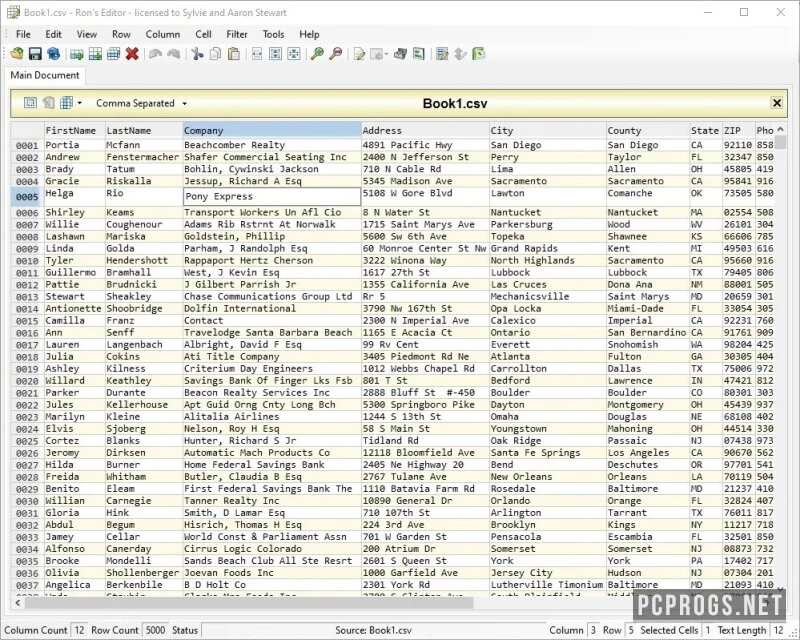The width and height of the screenshot is (800, 640).
Task: Paste from clipboard icon
Action: 234,54
